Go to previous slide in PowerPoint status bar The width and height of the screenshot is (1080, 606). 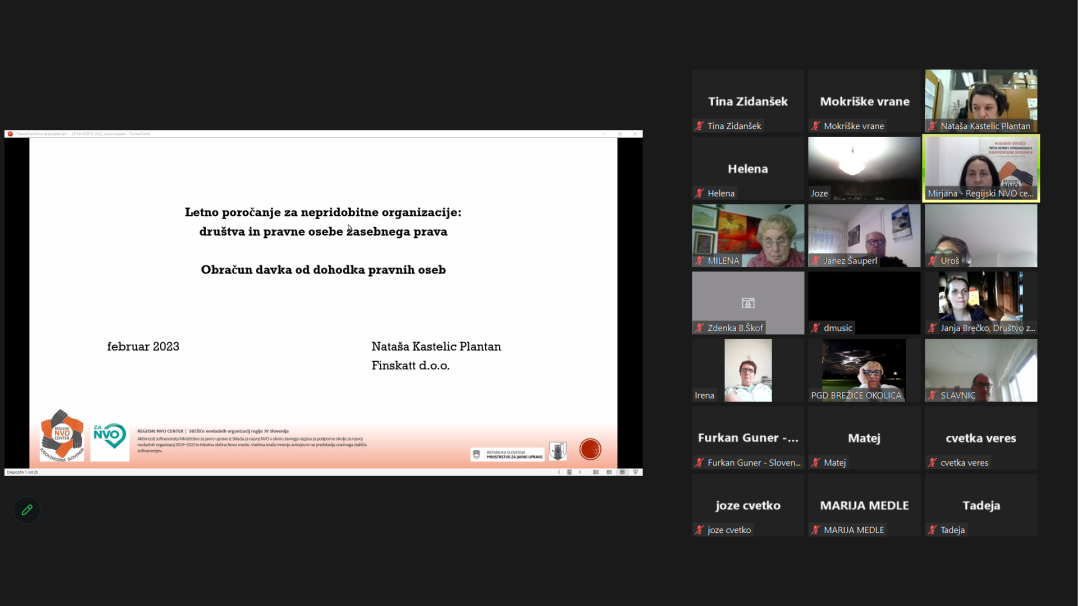pos(558,472)
